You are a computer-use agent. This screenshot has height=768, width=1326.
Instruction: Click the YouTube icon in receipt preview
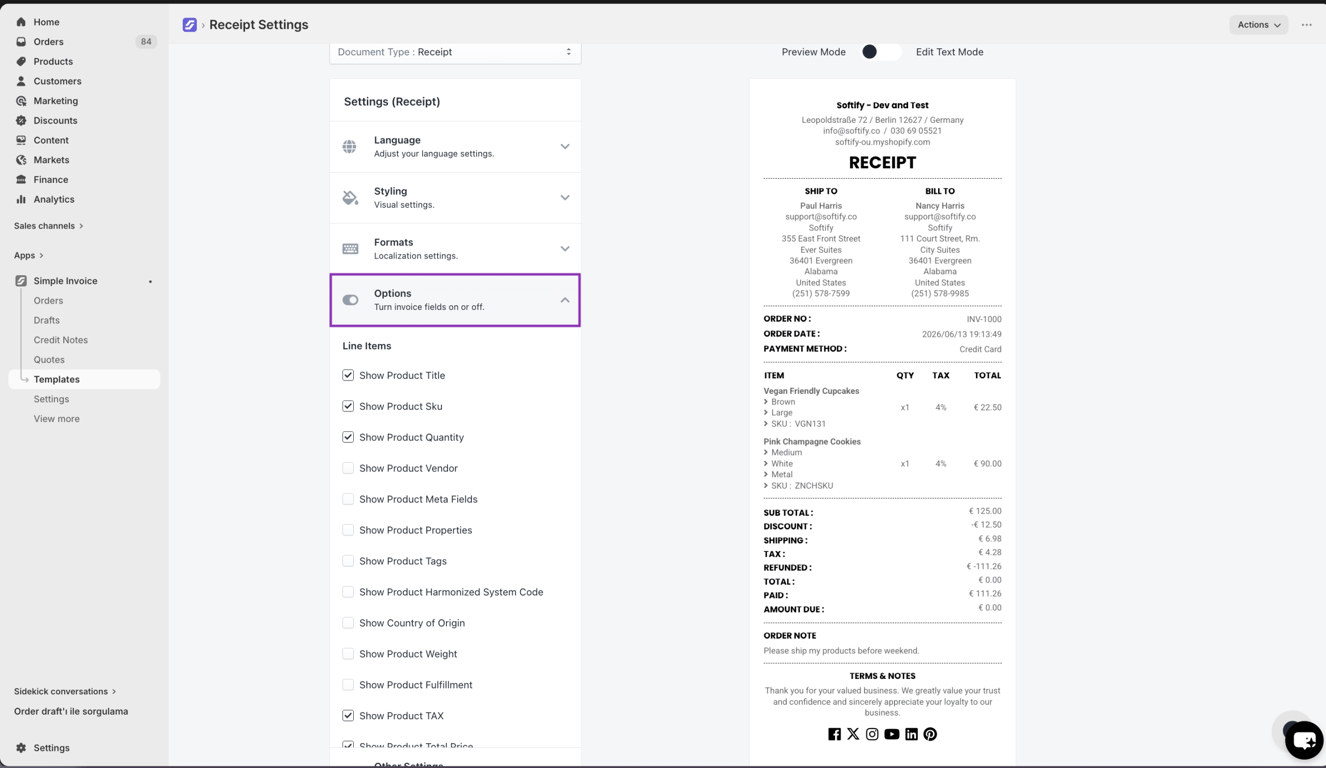(x=891, y=734)
